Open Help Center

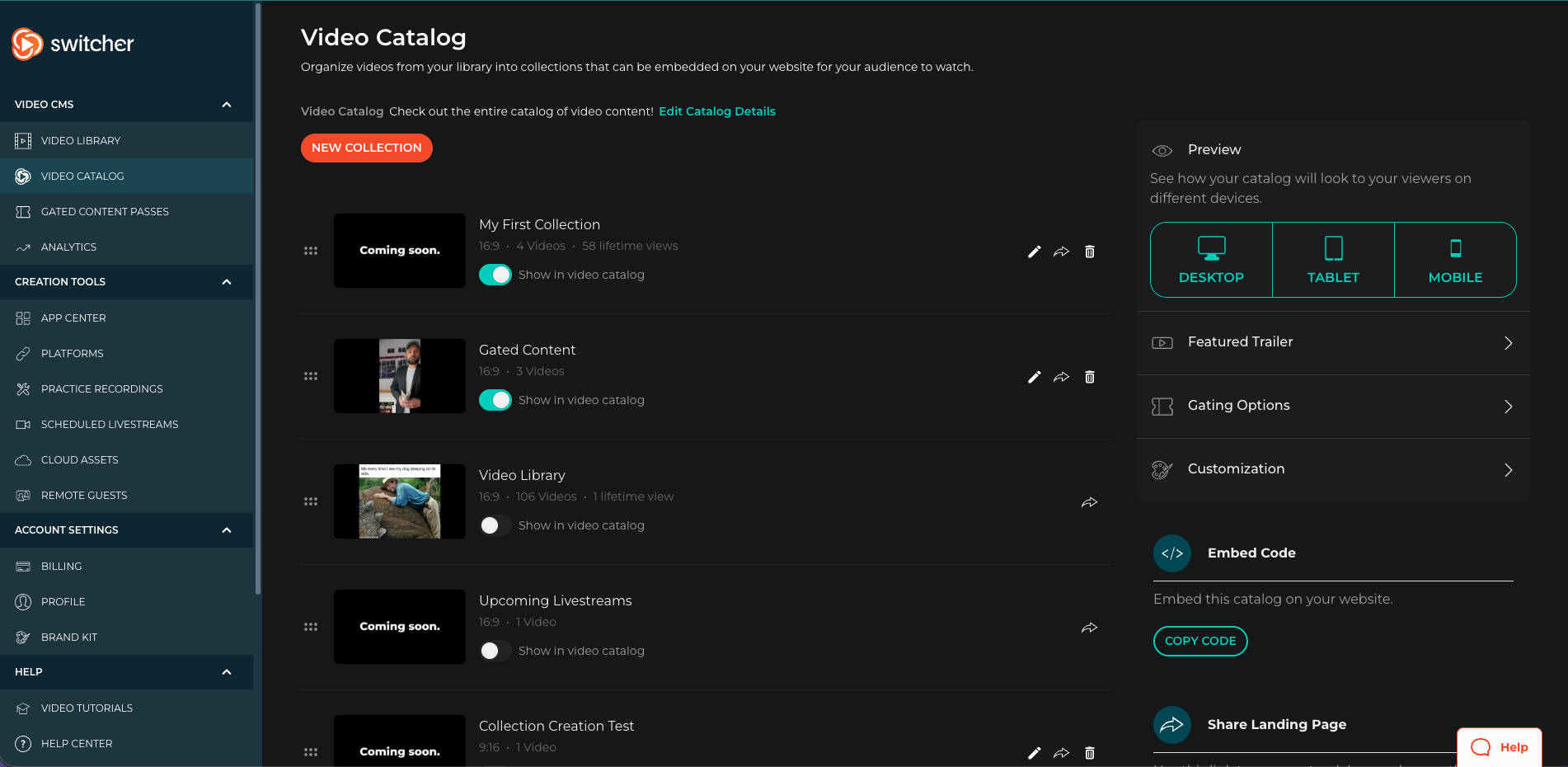point(127,744)
